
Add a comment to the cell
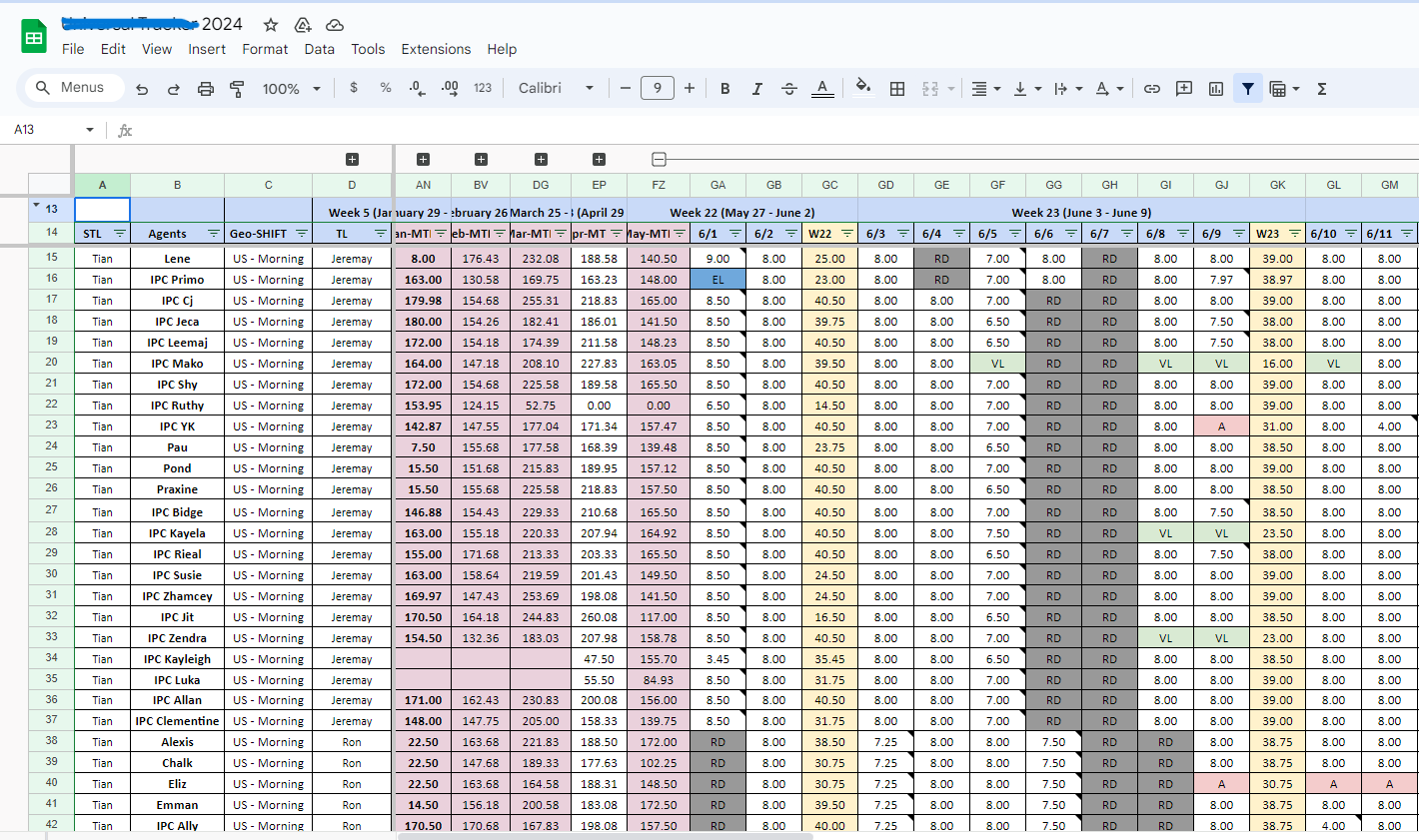pyautogui.click(x=1184, y=89)
